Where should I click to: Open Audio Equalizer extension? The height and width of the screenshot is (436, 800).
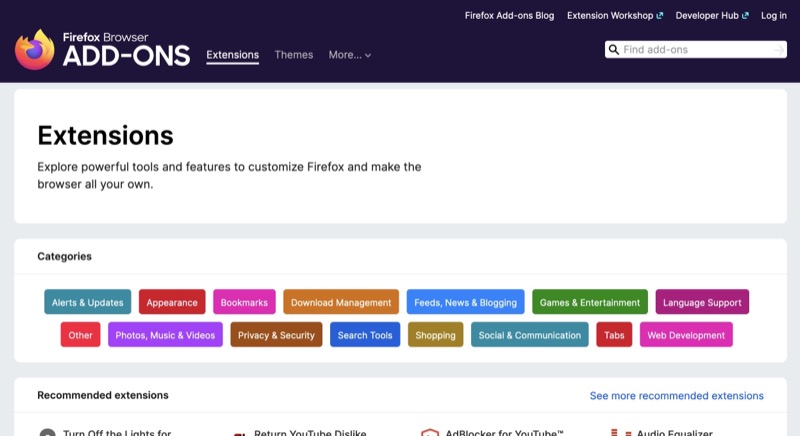[x=674, y=432]
